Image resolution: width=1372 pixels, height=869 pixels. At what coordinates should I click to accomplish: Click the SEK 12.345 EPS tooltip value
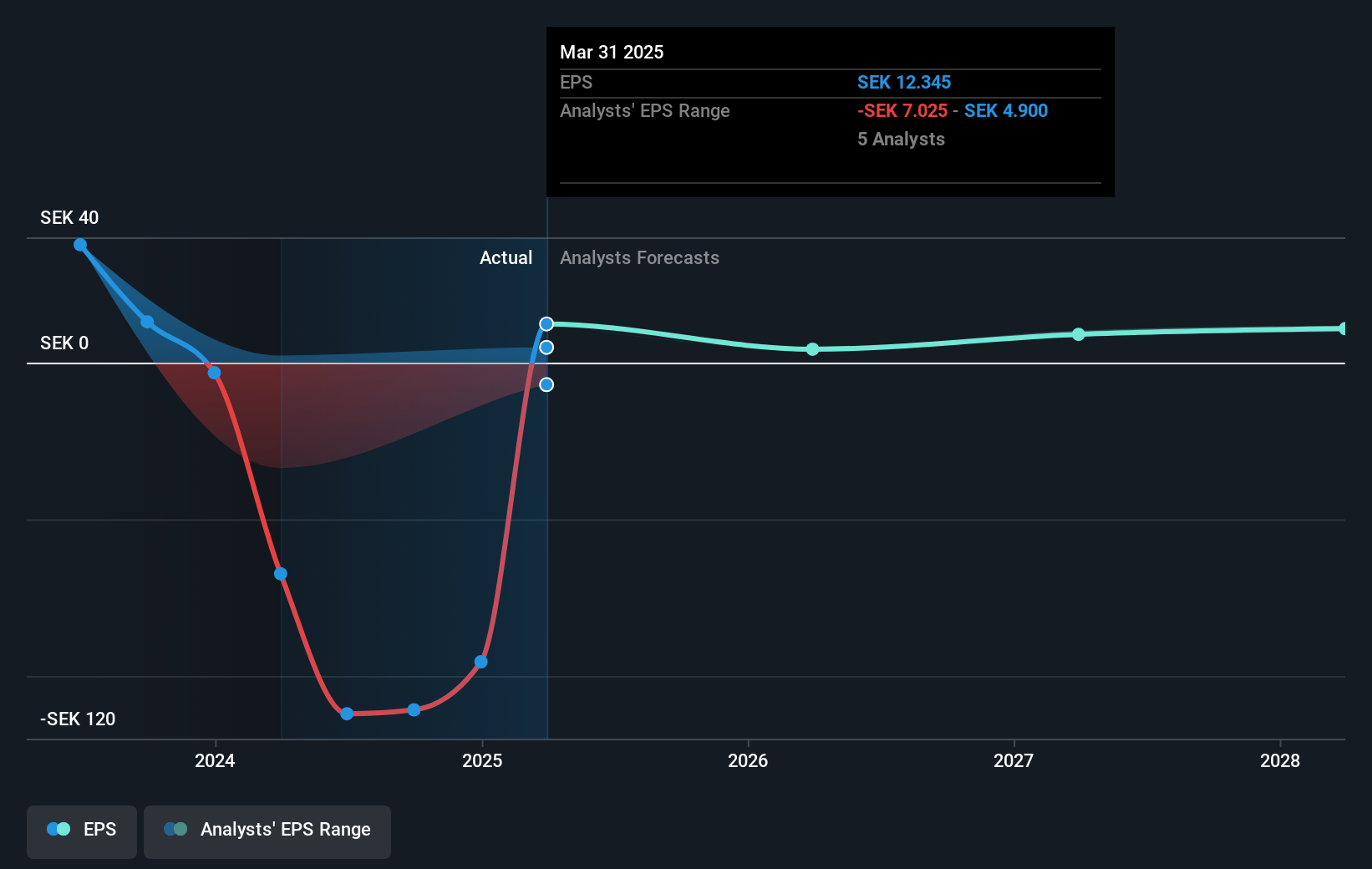pyautogui.click(x=904, y=82)
